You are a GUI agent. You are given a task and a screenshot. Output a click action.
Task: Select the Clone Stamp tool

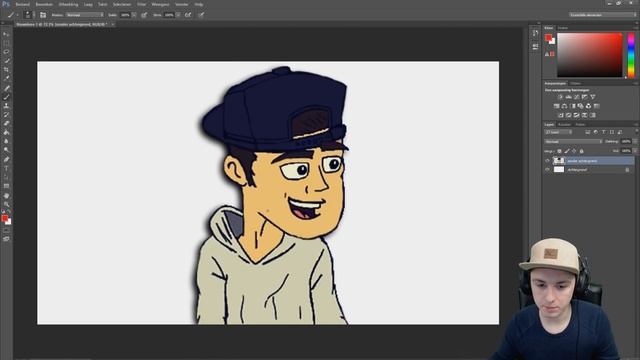pyautogui.click(x=6, y=106)
